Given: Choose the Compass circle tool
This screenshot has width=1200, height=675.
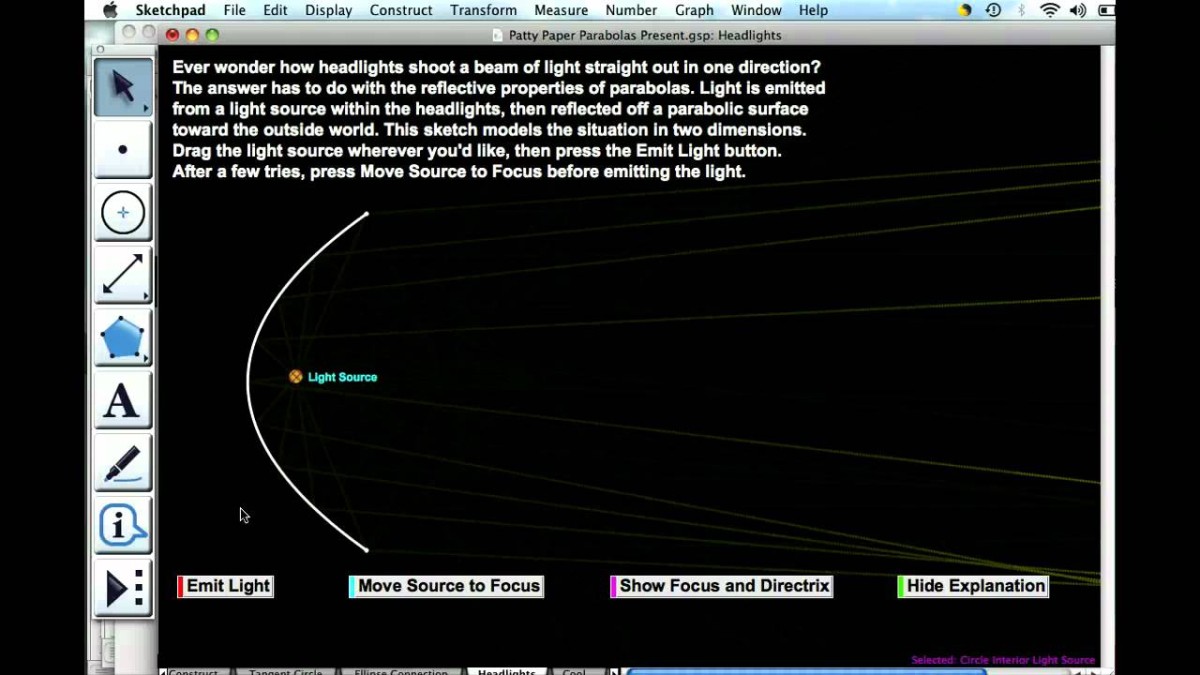Looking at the screenshot, I should pos(122,212).
